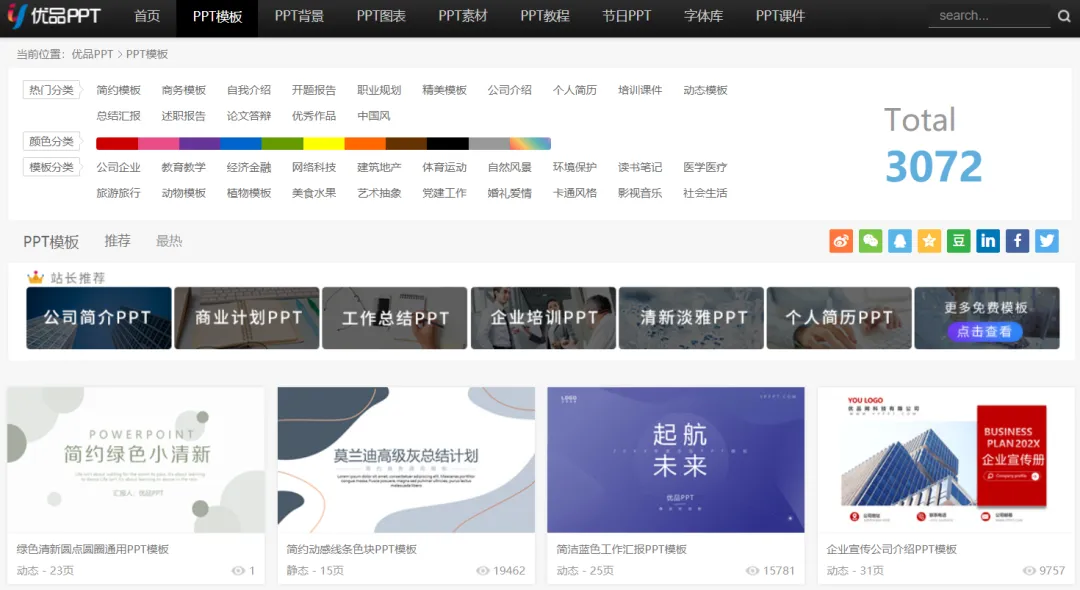Pick the purple color filter
This screenshot has height=590, width=1080.
coord(200,143)
